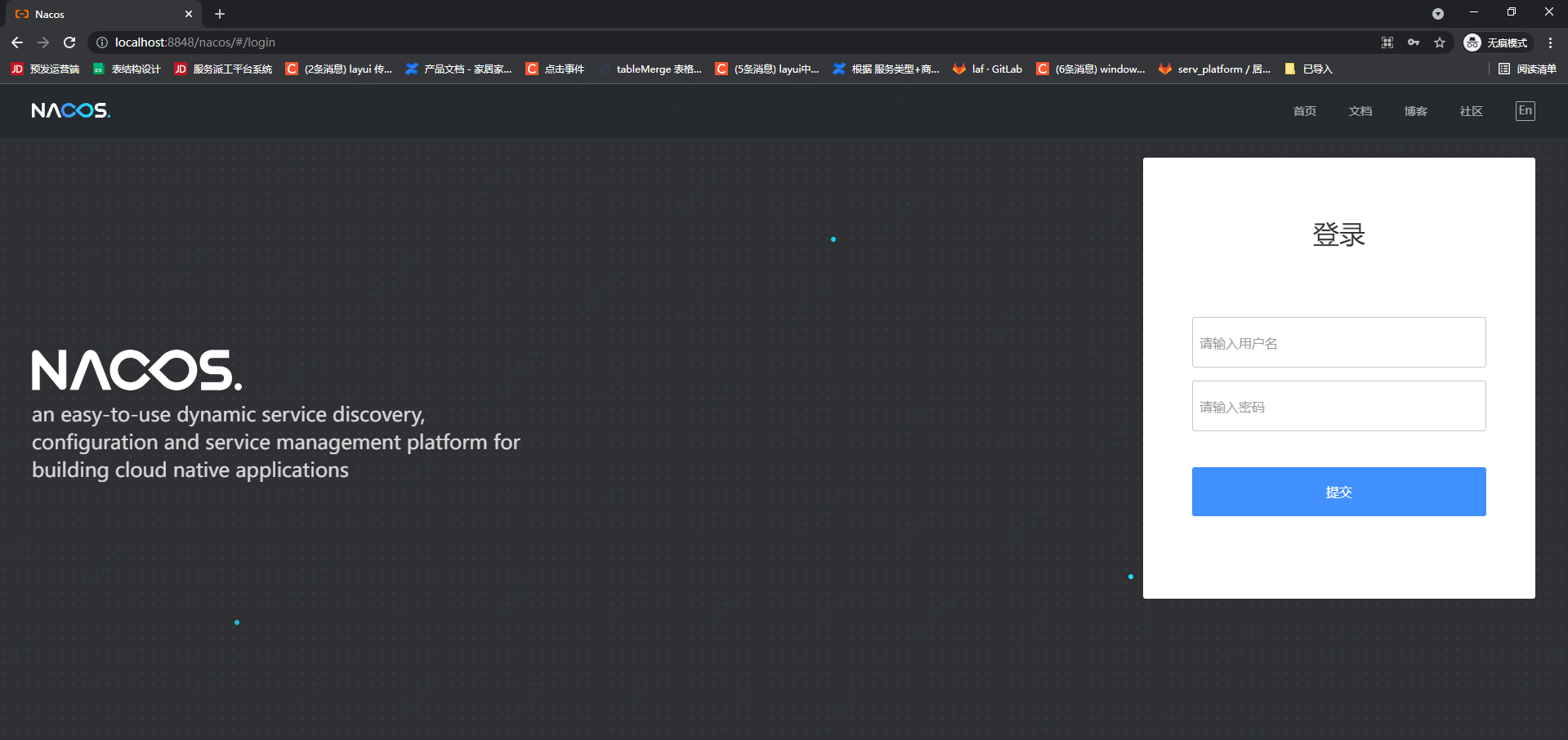Open the serv_platform bookmark
The image size is (1568, 740).
[x=1215, y=69]
